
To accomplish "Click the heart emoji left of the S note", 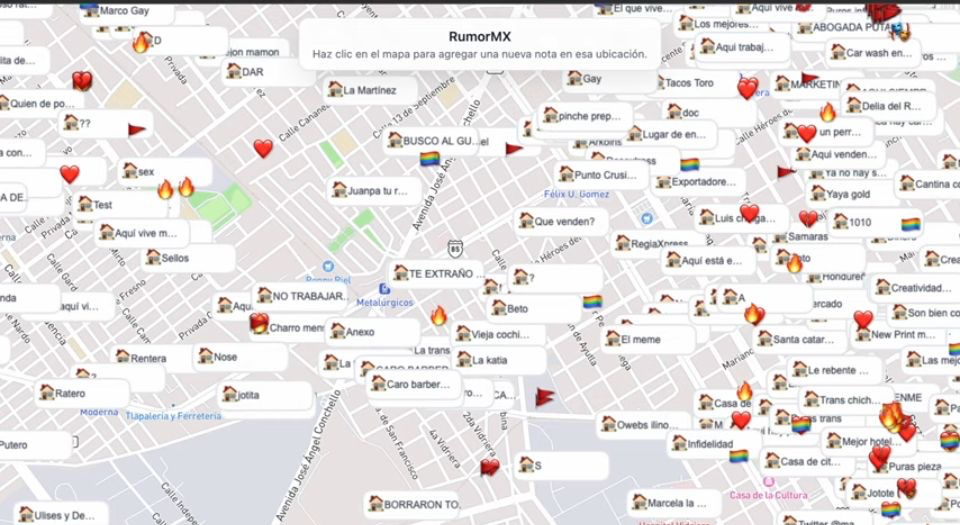I will (x=490, y=468).
